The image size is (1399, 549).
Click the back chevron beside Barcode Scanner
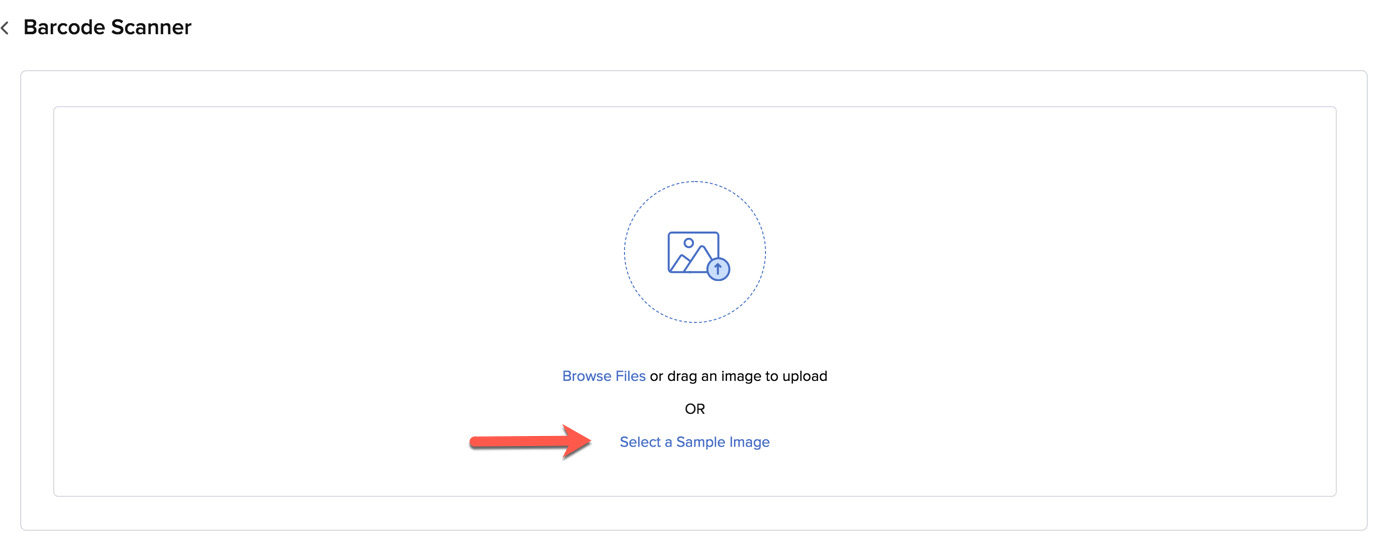click(6, 28)
